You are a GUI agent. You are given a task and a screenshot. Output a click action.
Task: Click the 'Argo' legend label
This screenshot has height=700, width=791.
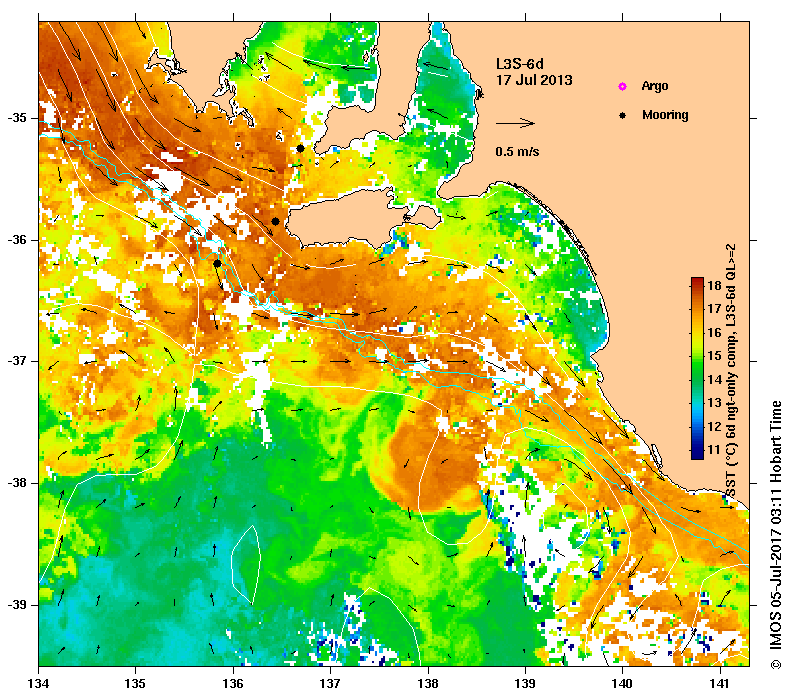click(x=655, y=86)
